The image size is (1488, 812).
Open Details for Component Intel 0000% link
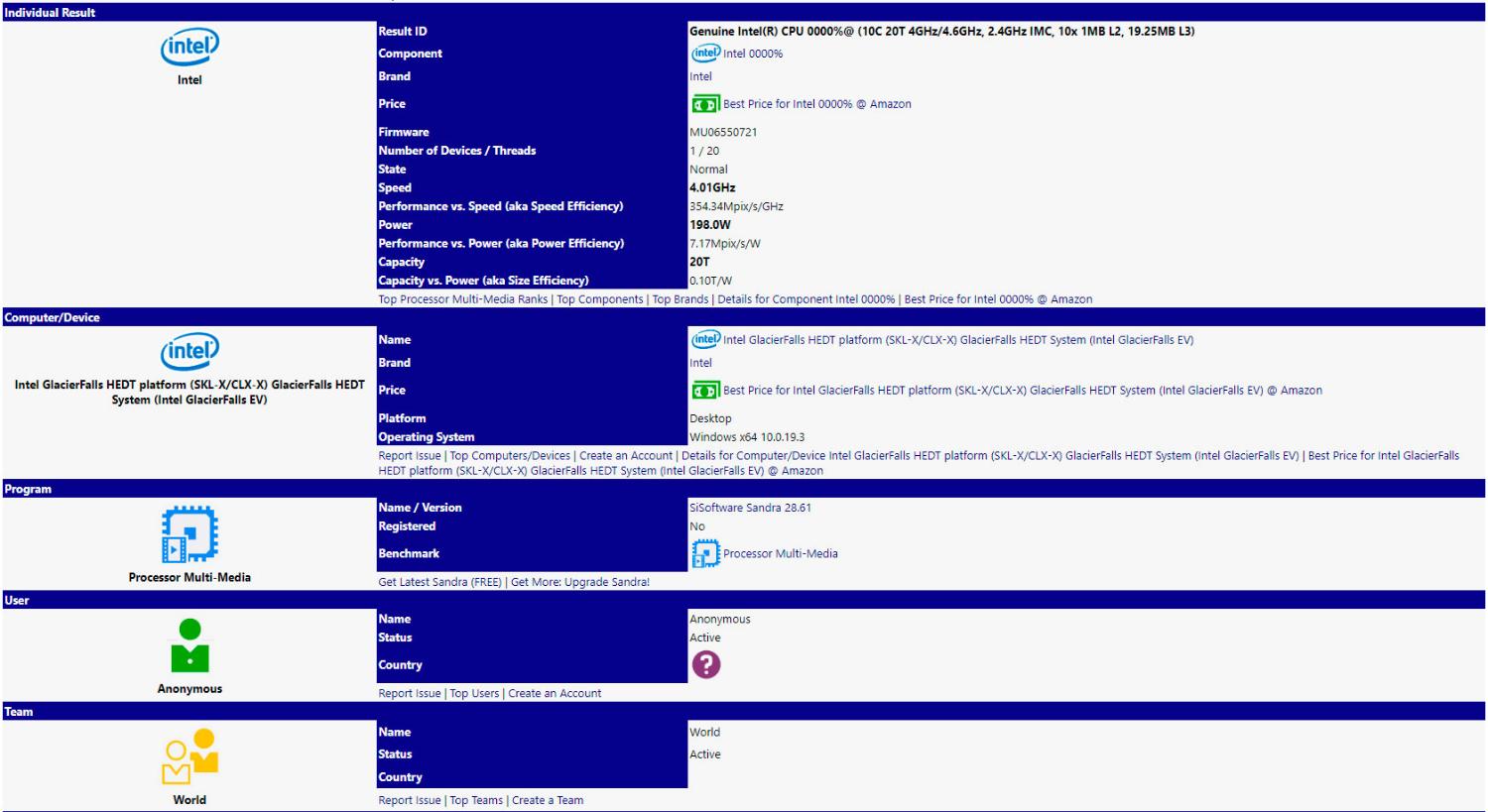[806, 299]
